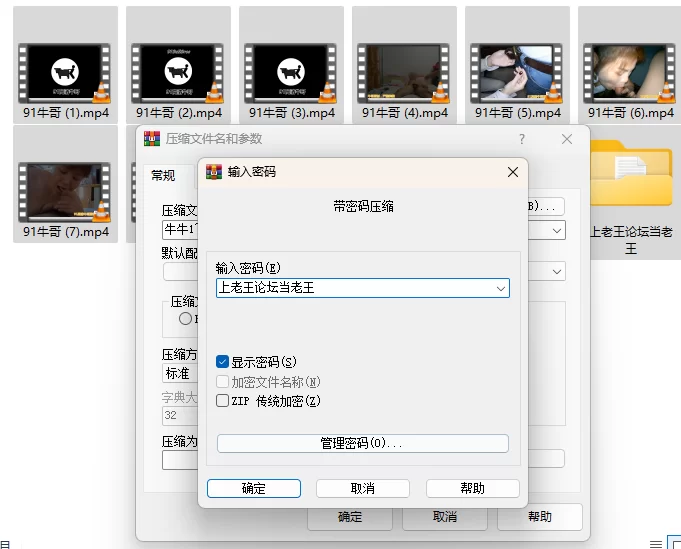
Task: Click the 压缩为 volume size input field
Action: [x=180, y=460]
